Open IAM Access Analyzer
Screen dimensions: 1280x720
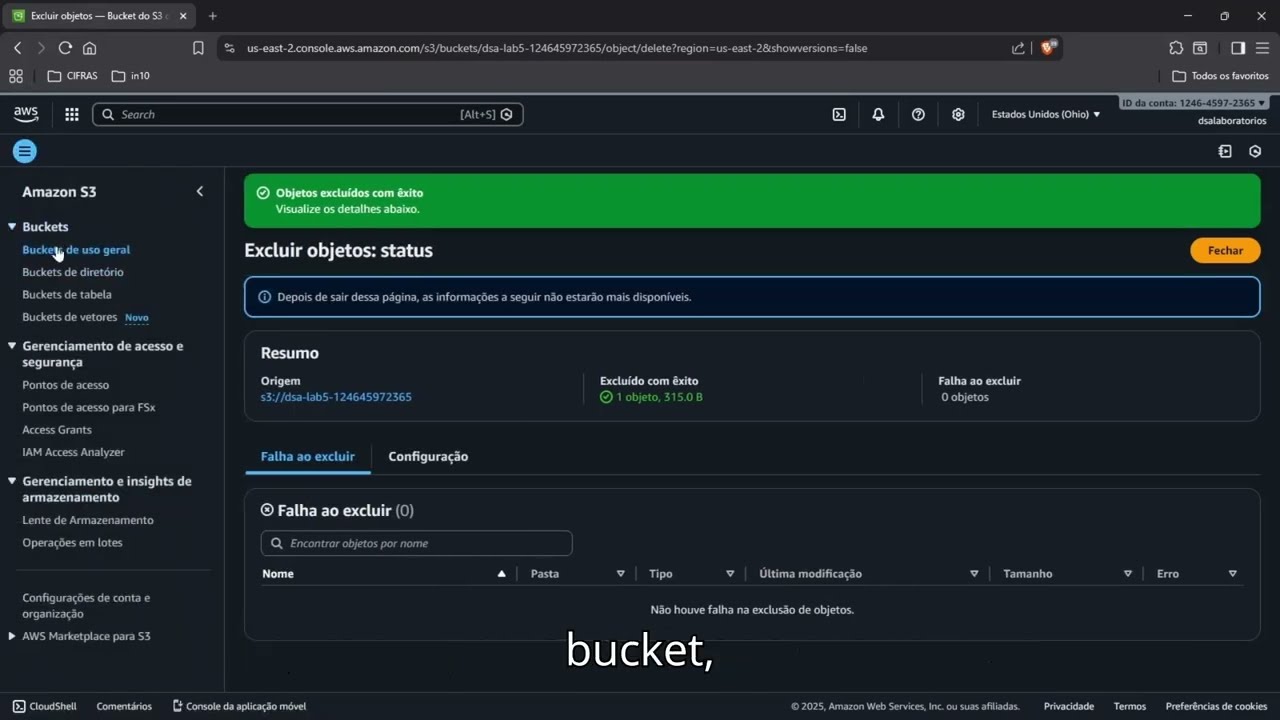[x=73, y=452]
